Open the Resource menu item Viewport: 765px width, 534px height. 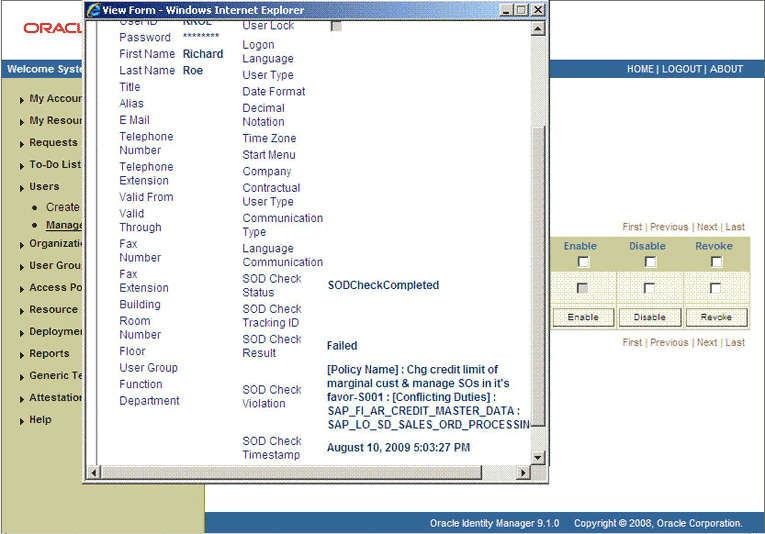tap(53, 309)
